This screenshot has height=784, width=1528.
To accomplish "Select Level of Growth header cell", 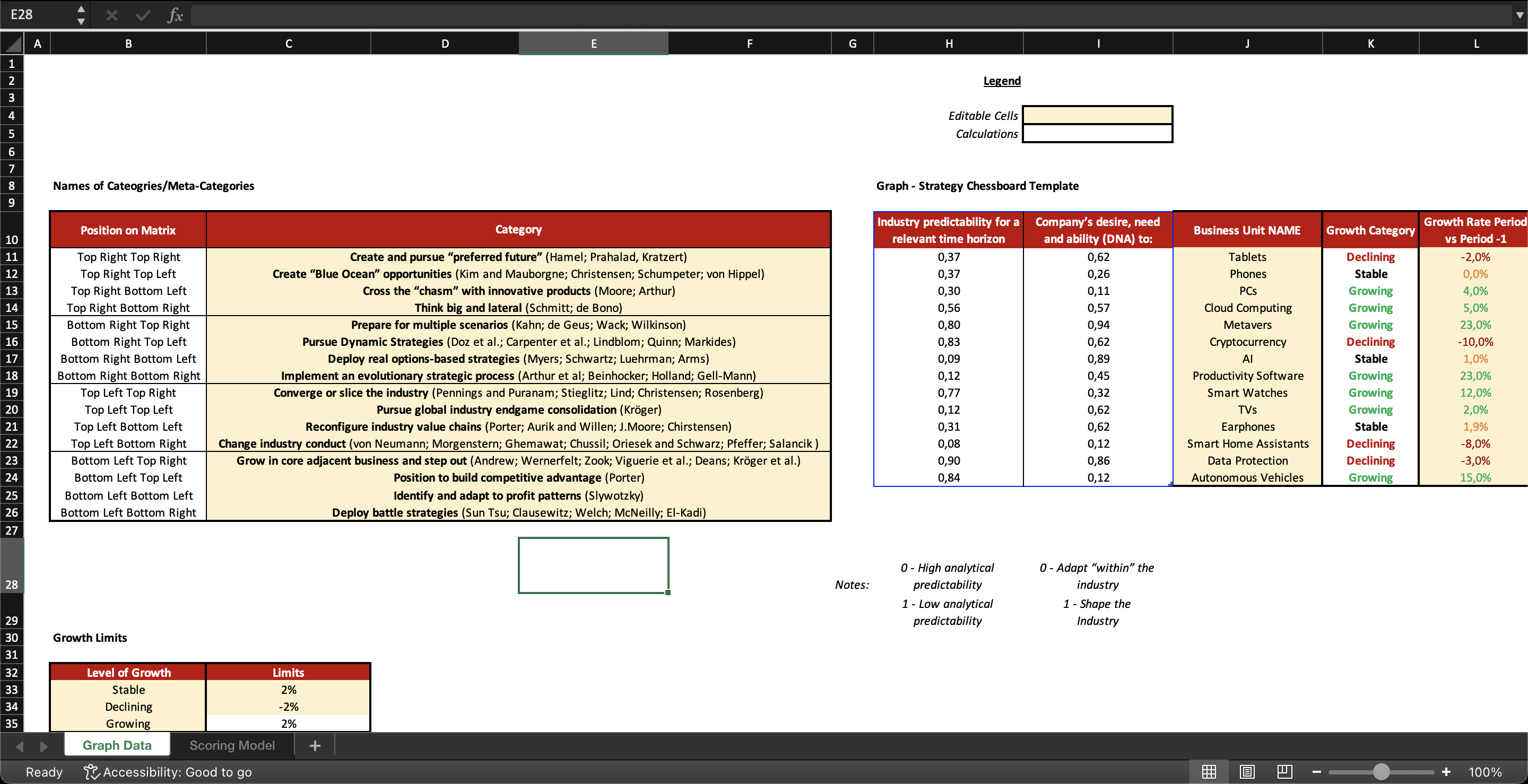I will coord(128,672).
